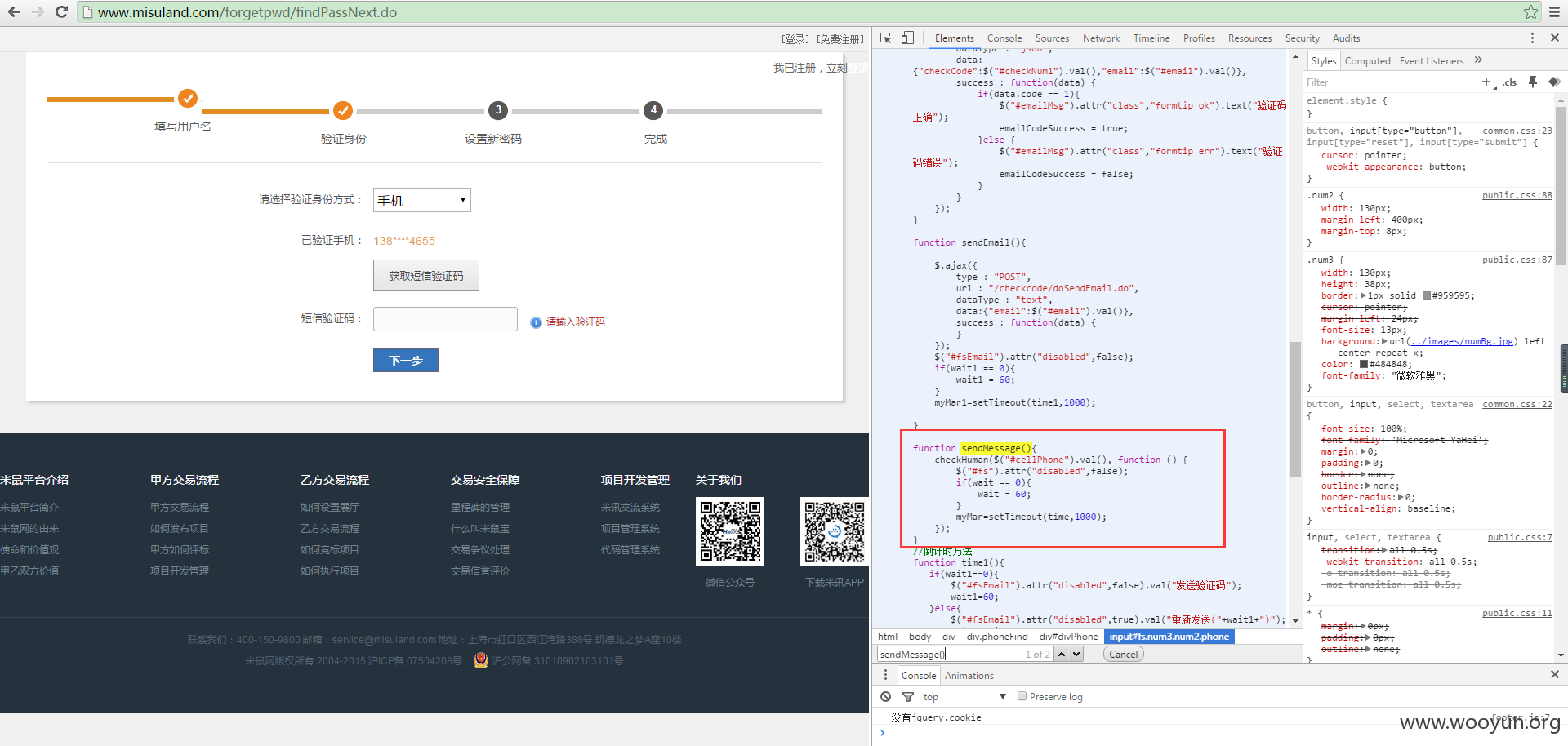The image size is (1568, 746).
Task: Close the console drawer
Action: click(x=1555, y=674)
